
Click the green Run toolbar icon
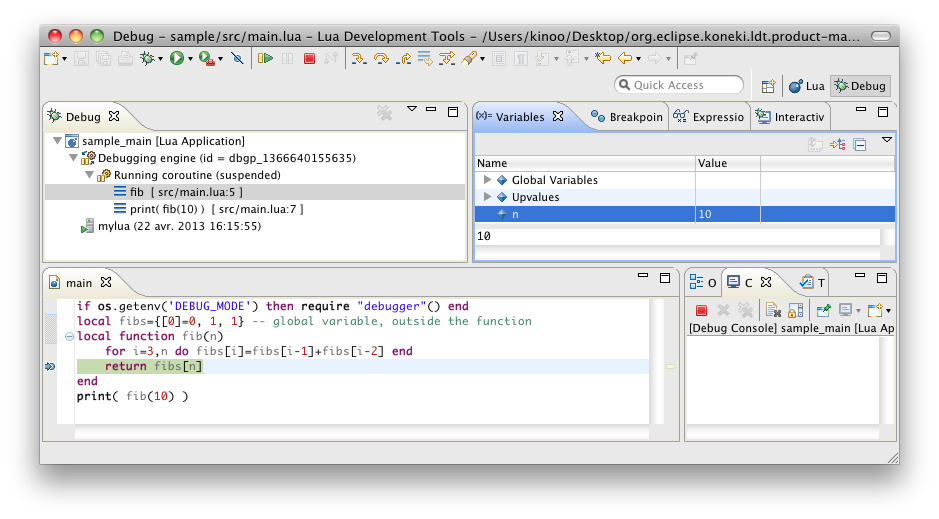(177, 59)
